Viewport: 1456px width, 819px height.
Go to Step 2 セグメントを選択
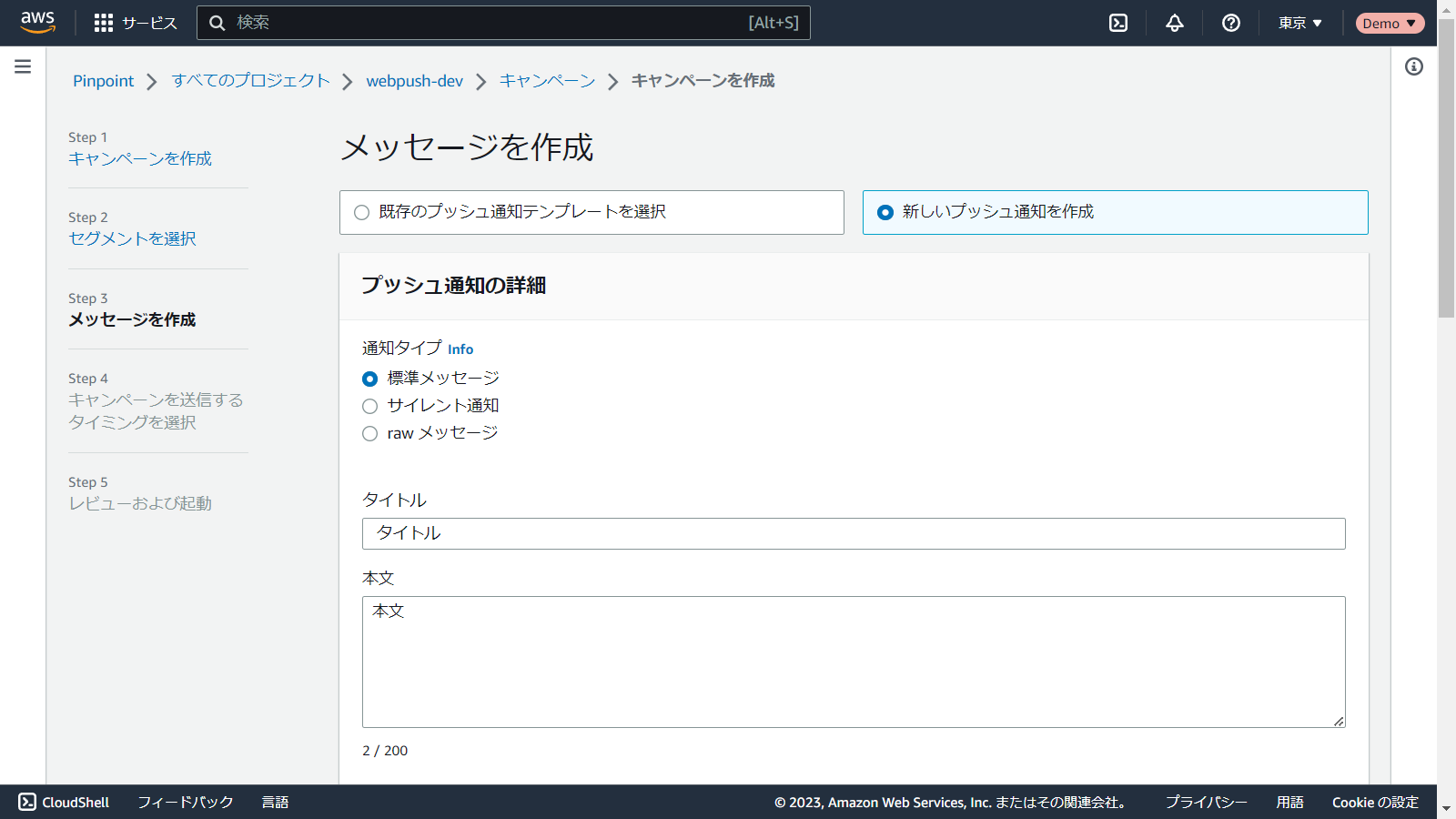(132, 238)
